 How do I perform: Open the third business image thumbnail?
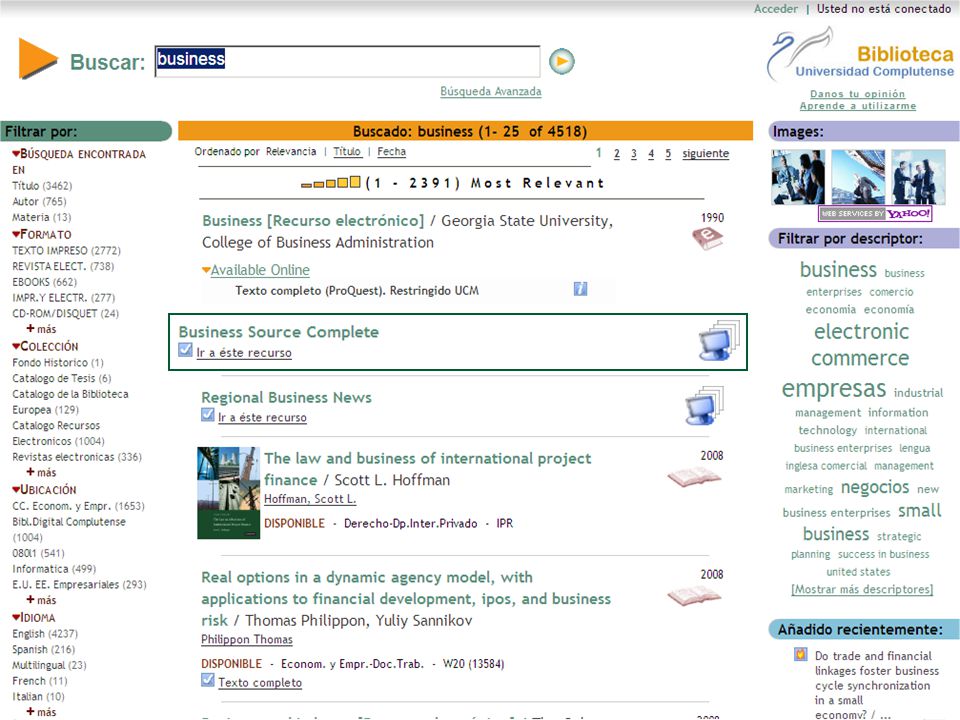coord(918,177)
